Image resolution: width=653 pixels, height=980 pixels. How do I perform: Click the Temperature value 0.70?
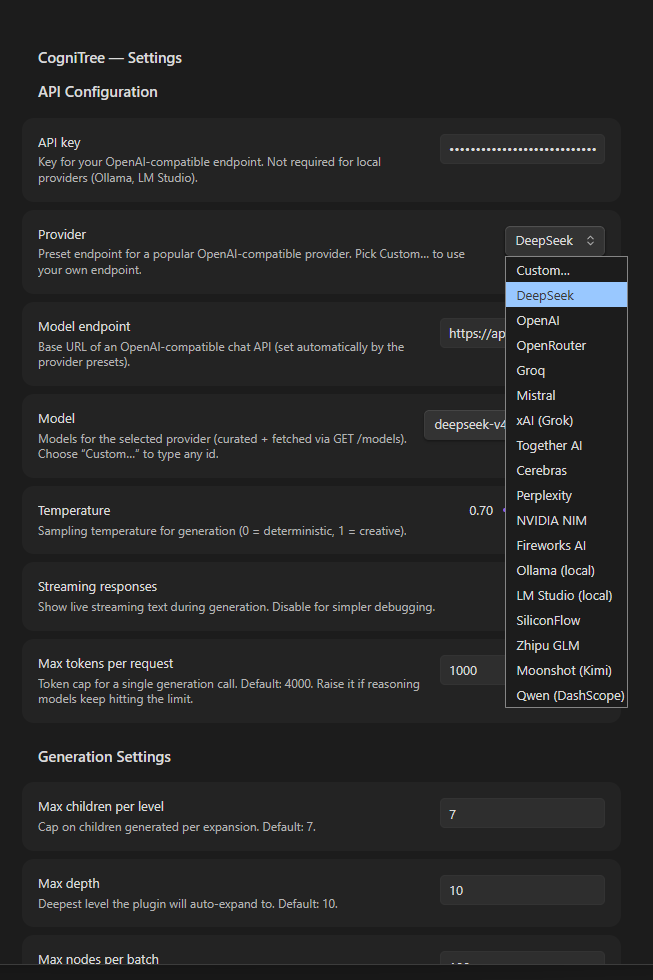pyautogui.click(x=481, y=511)
